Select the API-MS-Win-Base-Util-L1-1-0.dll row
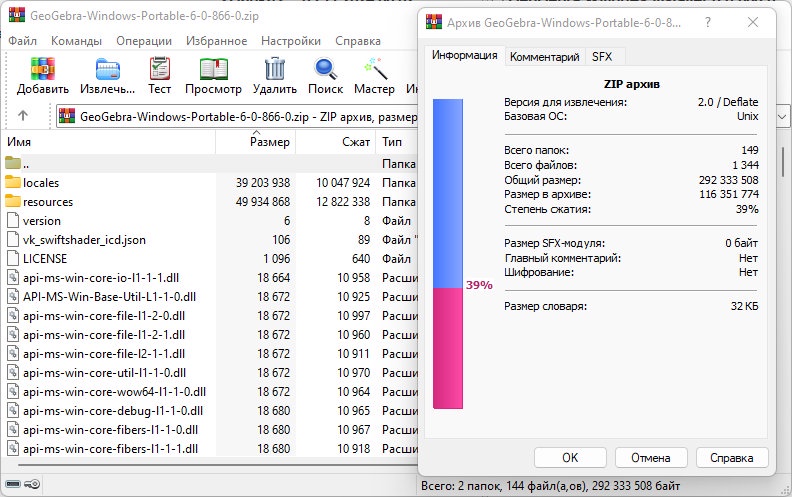The image size is (792, 497). click(x=210, y=296)
